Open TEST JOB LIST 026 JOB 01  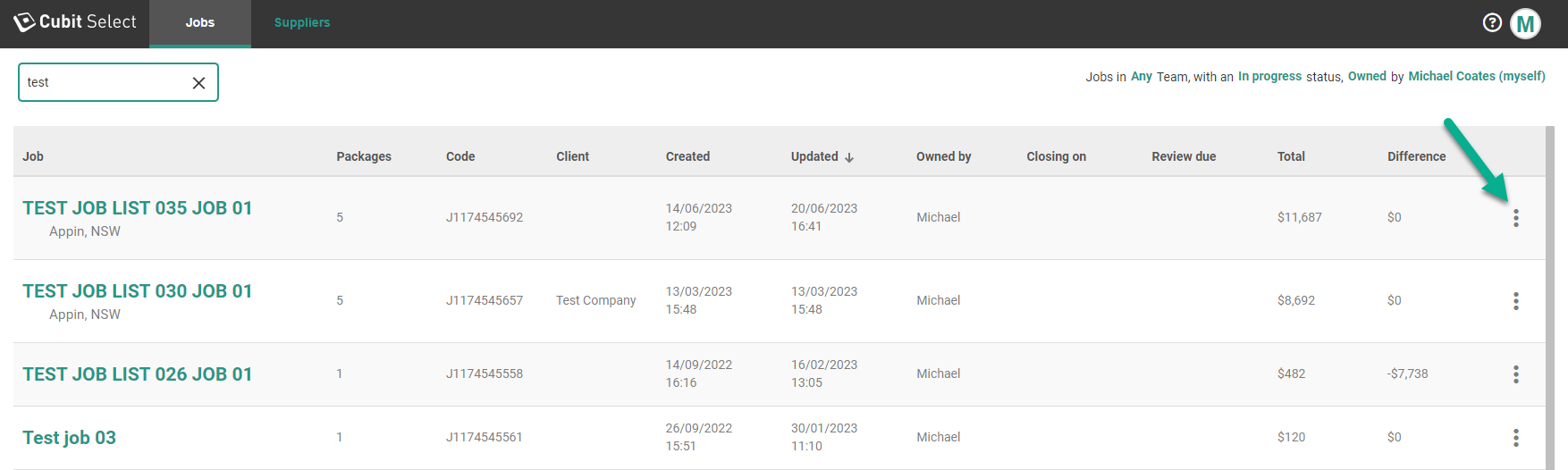[137, 374]
